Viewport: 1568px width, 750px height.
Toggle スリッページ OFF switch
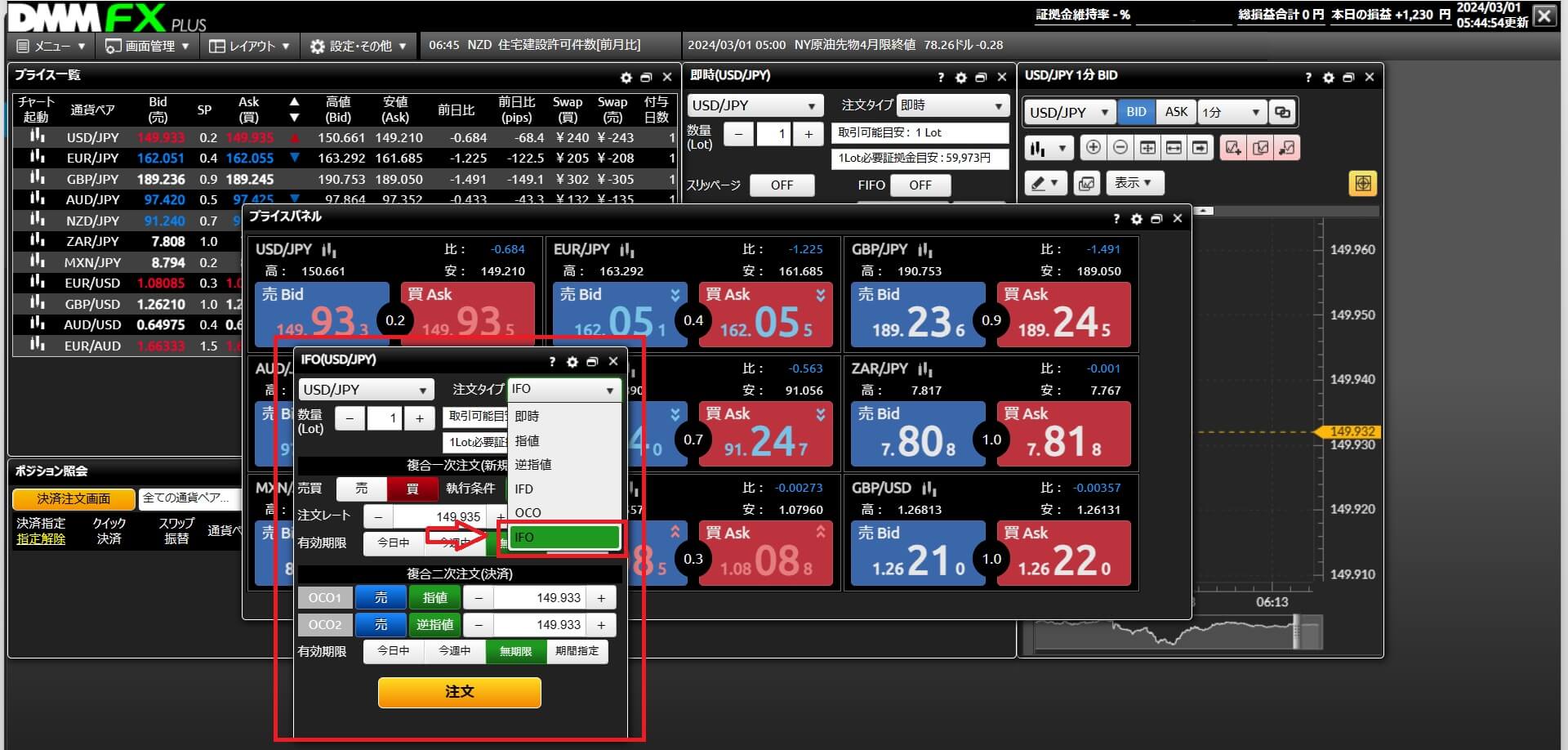tap(782, 185)
